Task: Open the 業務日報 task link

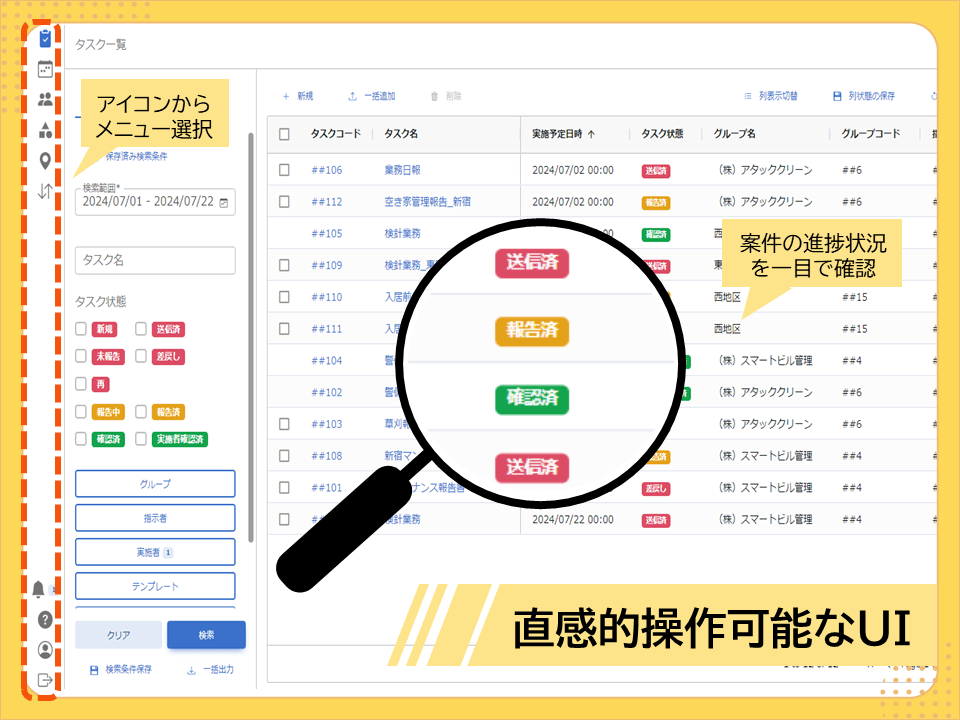Action: (x=402, y=170)
